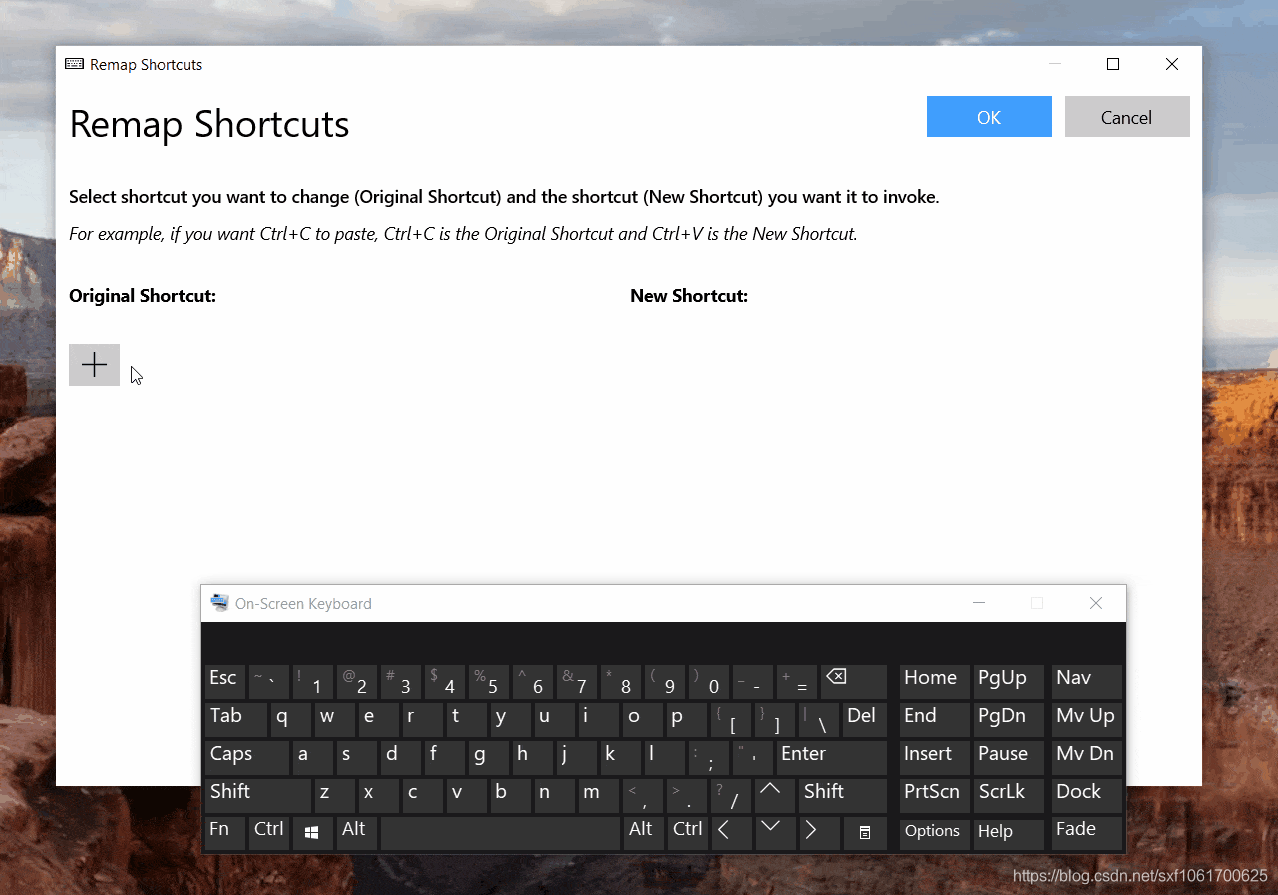Tap the q key on On-Screen Keyboard
The height and width of the screenshot is (895, 1278).
(291, 719)
